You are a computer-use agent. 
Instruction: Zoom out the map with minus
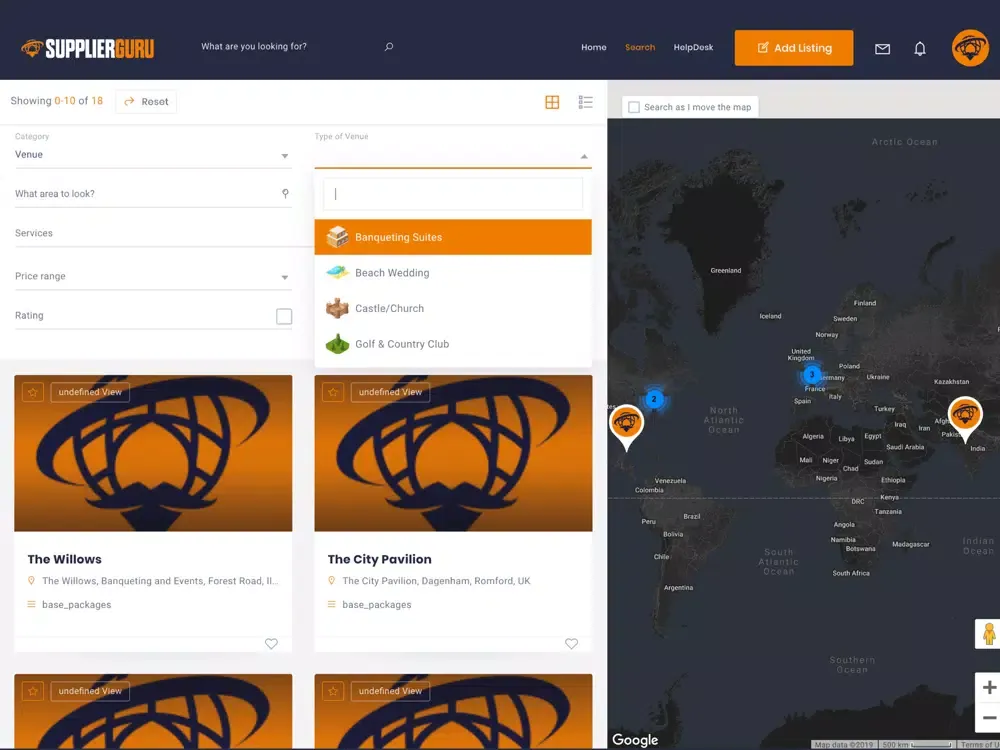click(989, 717)
